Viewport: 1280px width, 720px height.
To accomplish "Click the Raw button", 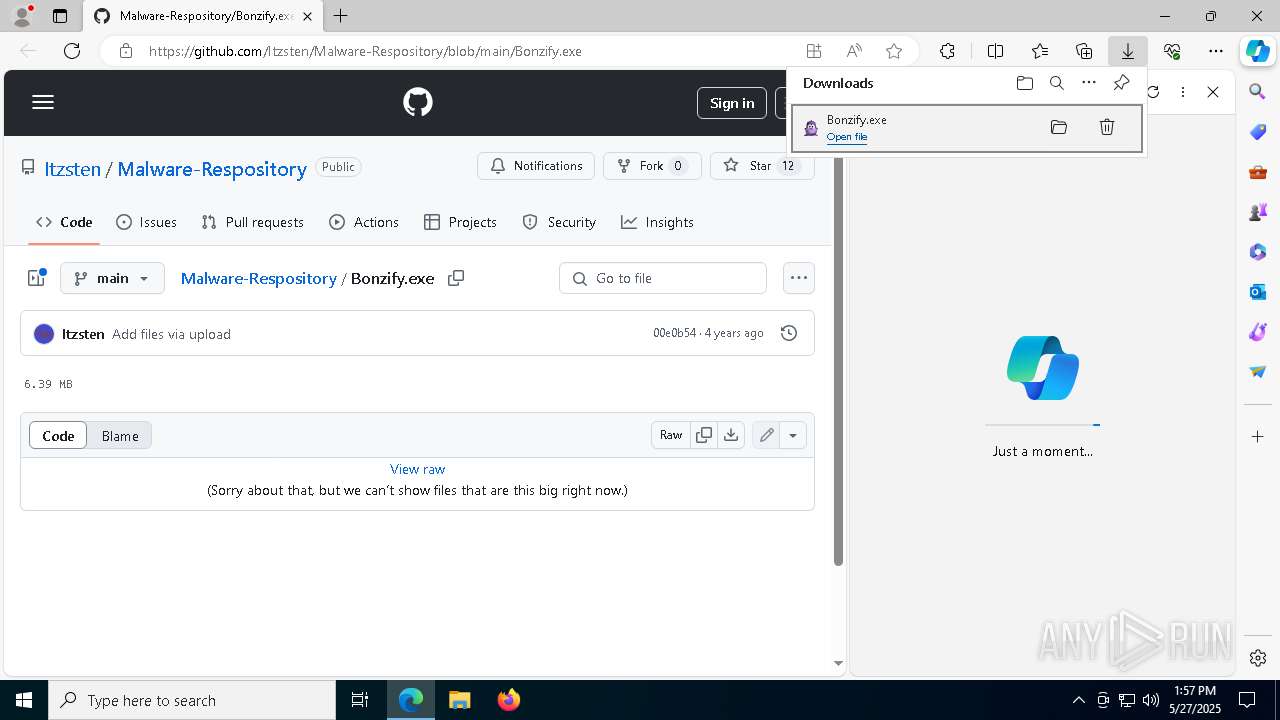I will click(x=671, y=435).
